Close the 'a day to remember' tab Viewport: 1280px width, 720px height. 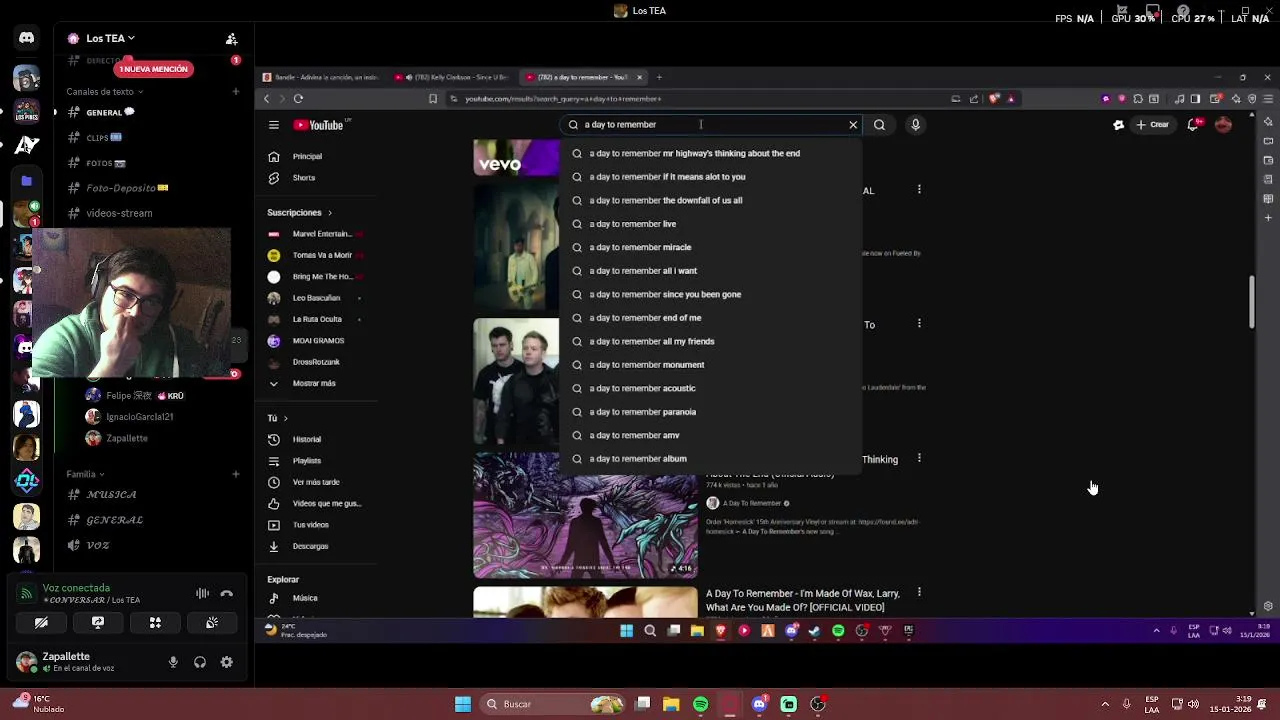639,77
